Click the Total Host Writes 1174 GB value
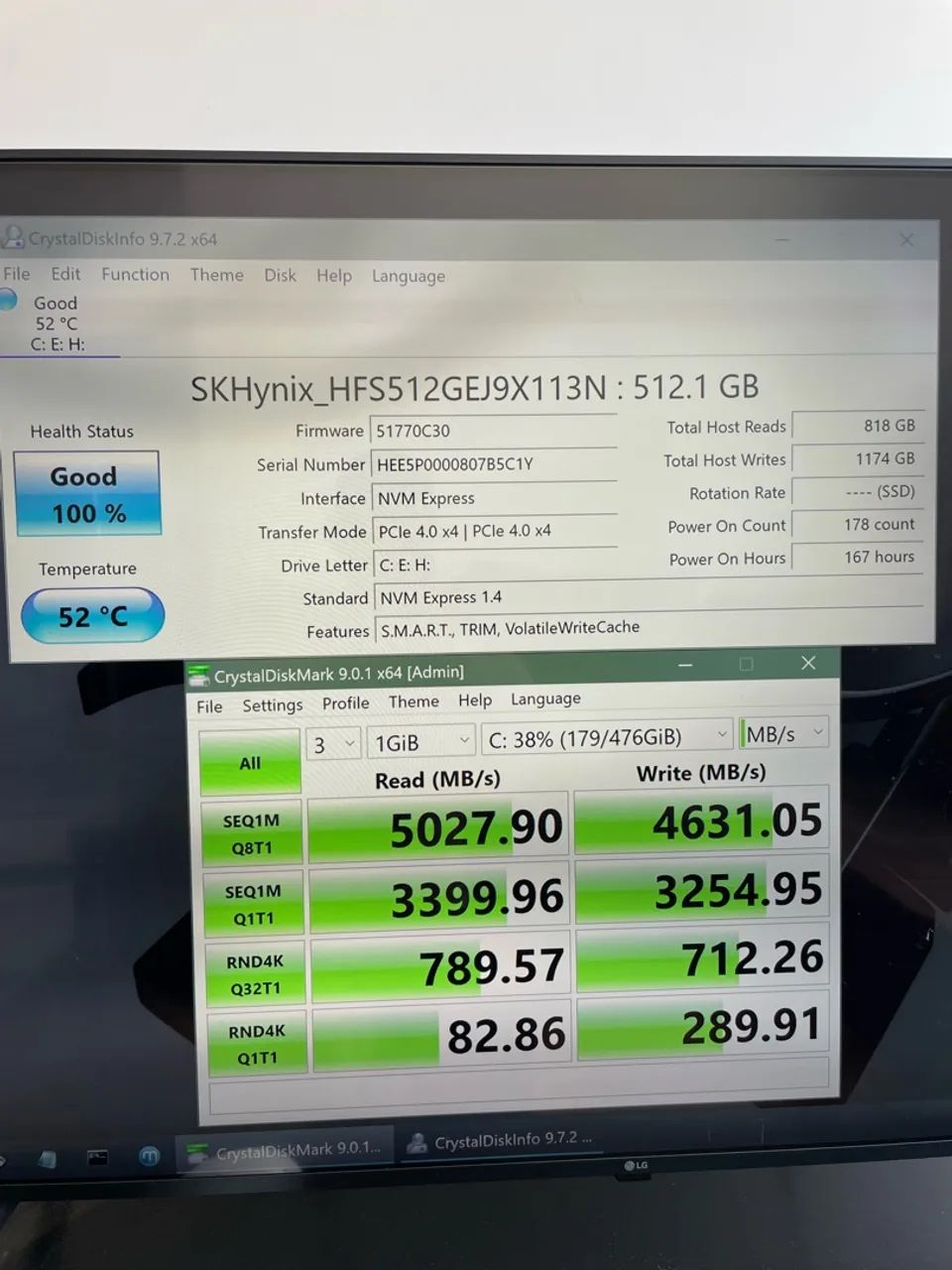 click(x=858, y=458)
